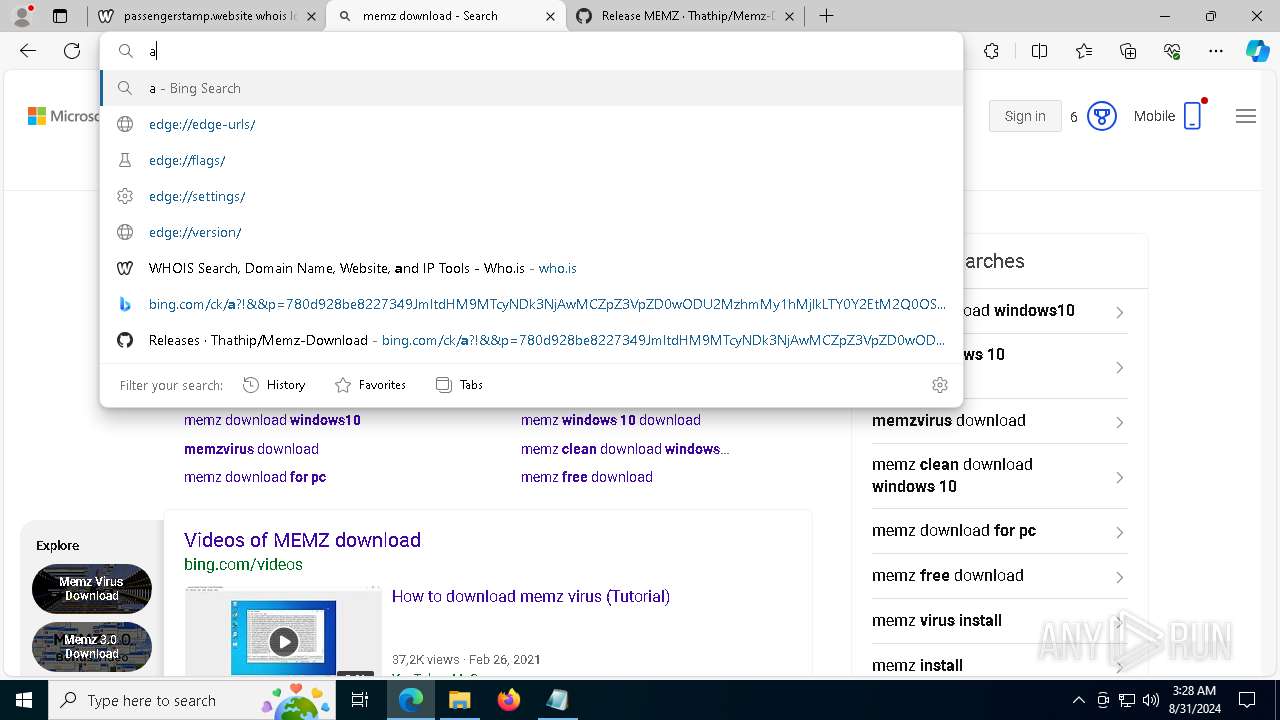
Task: Choose the edge://flags/ suggestion
Action: 531,160
